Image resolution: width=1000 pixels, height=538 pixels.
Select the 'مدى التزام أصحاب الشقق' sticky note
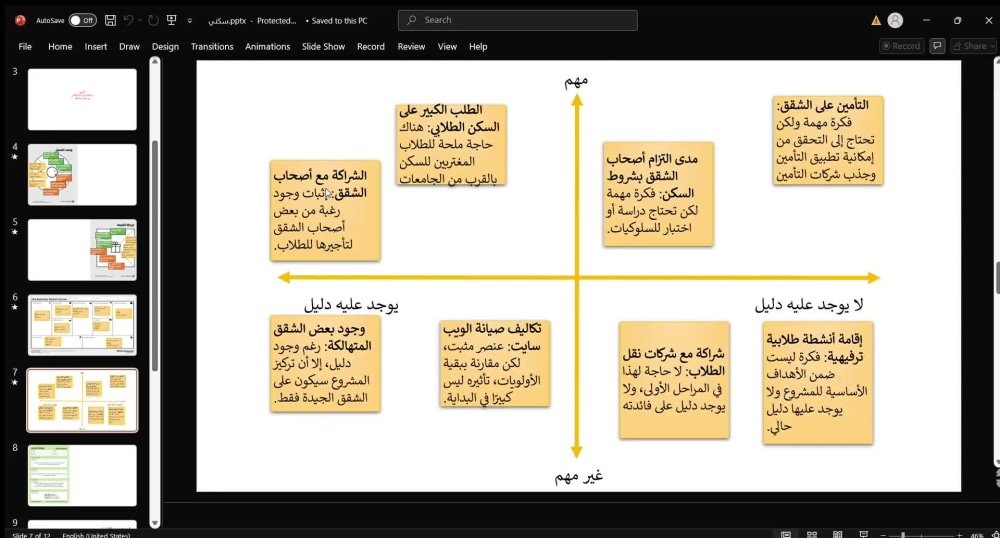pyautogui.click(x=658, y=194)
